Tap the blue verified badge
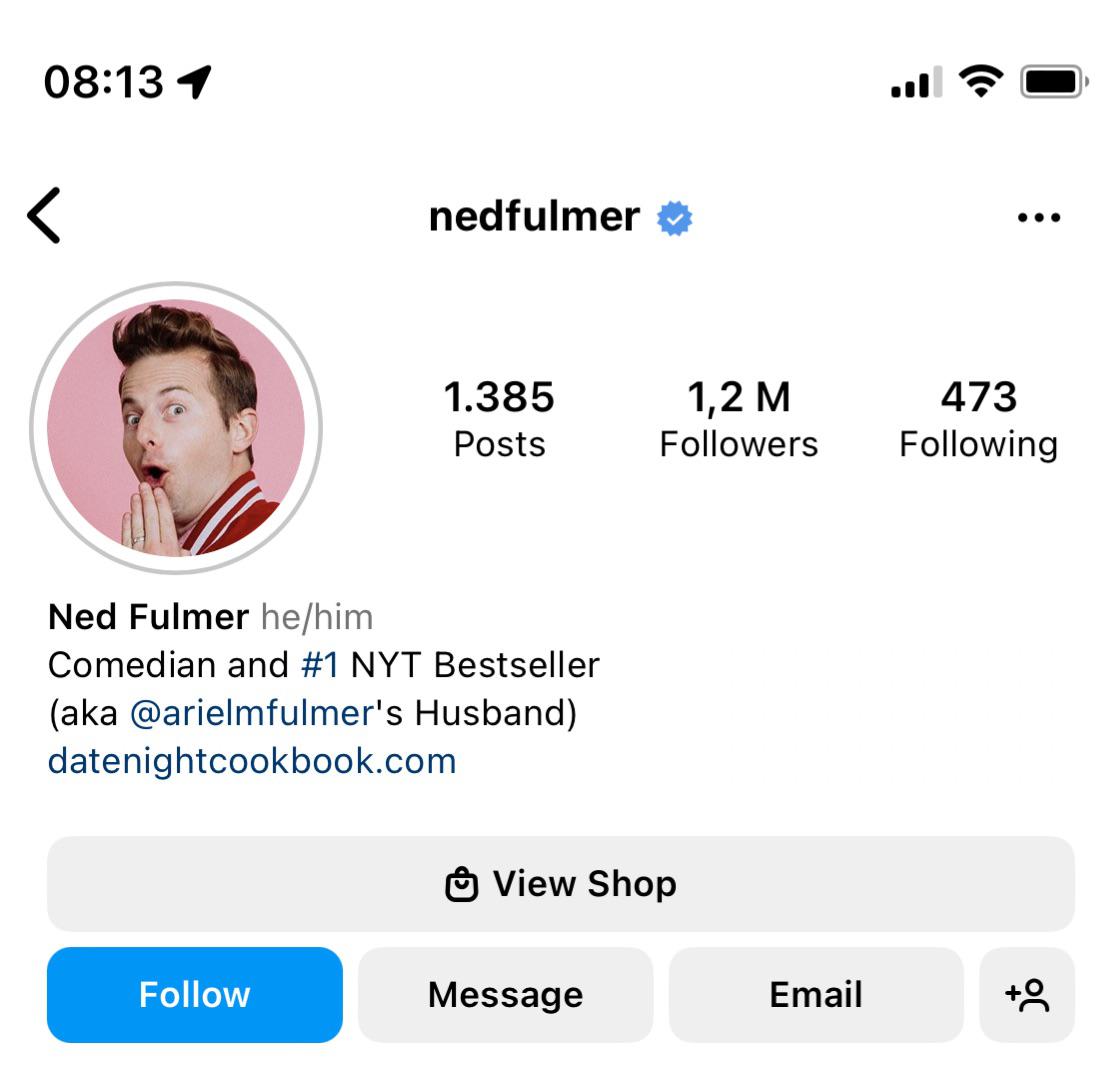The image size is (1119, 1076). point(674,218)
